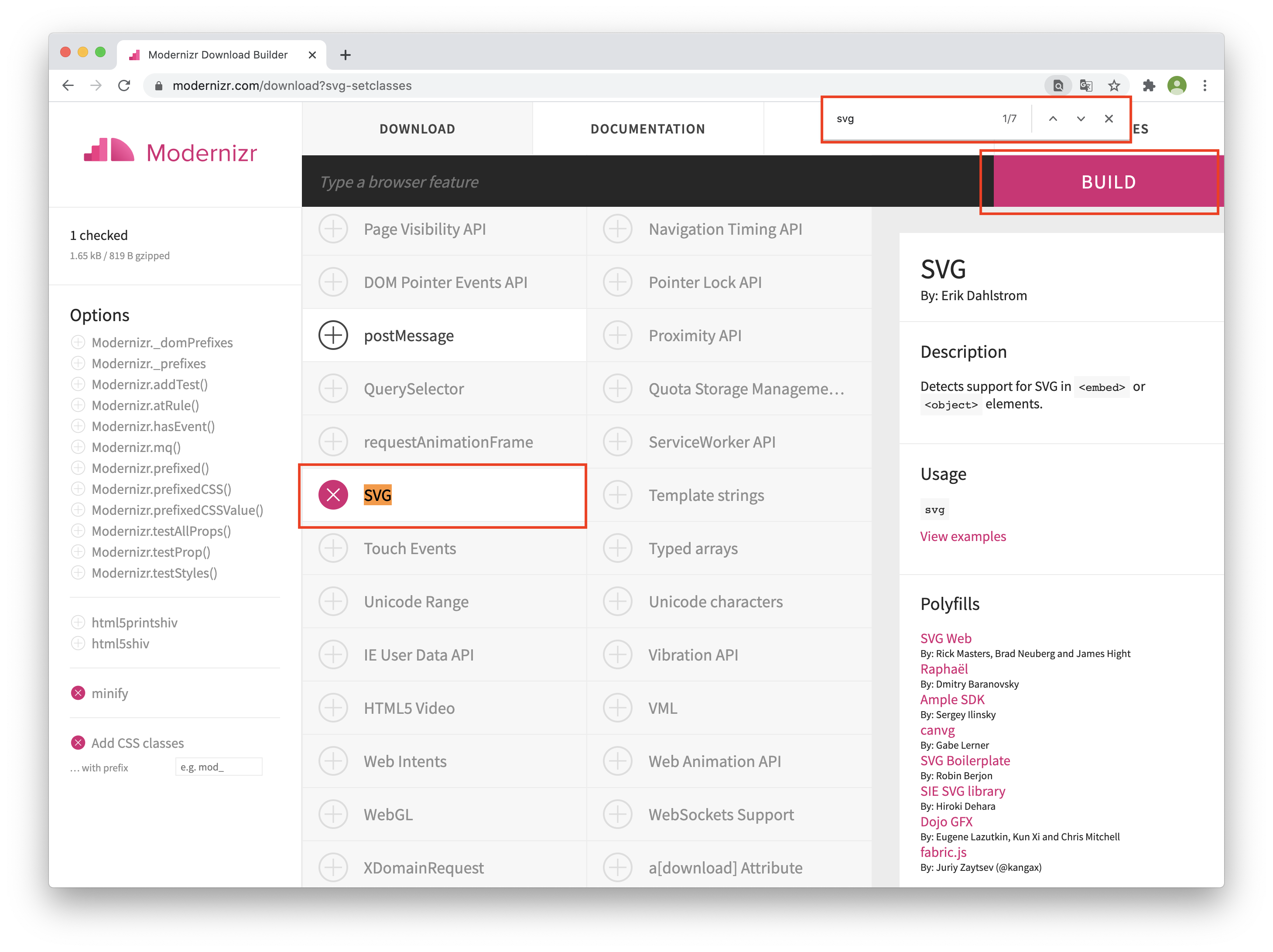Open the Chrome three-dot menu
This screenshot has width=1273, height=952.
(1205, 86)
